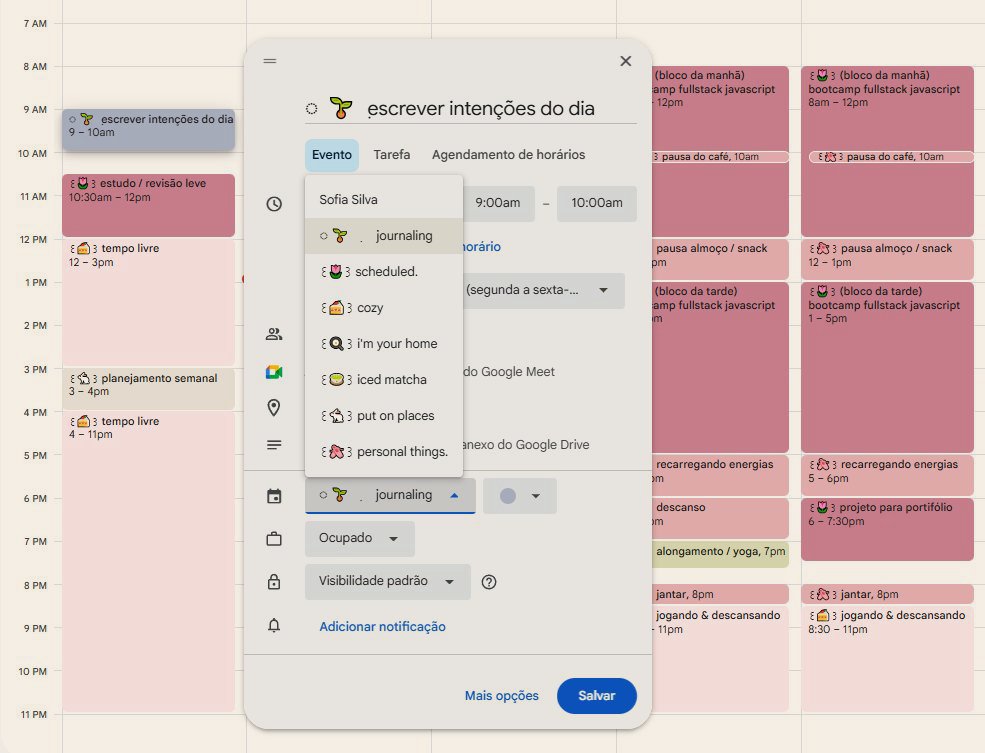The height and width of the screenshot is (753, 985).
Task: Open jantar, 8pm event in last column
Action: (887, 594)
